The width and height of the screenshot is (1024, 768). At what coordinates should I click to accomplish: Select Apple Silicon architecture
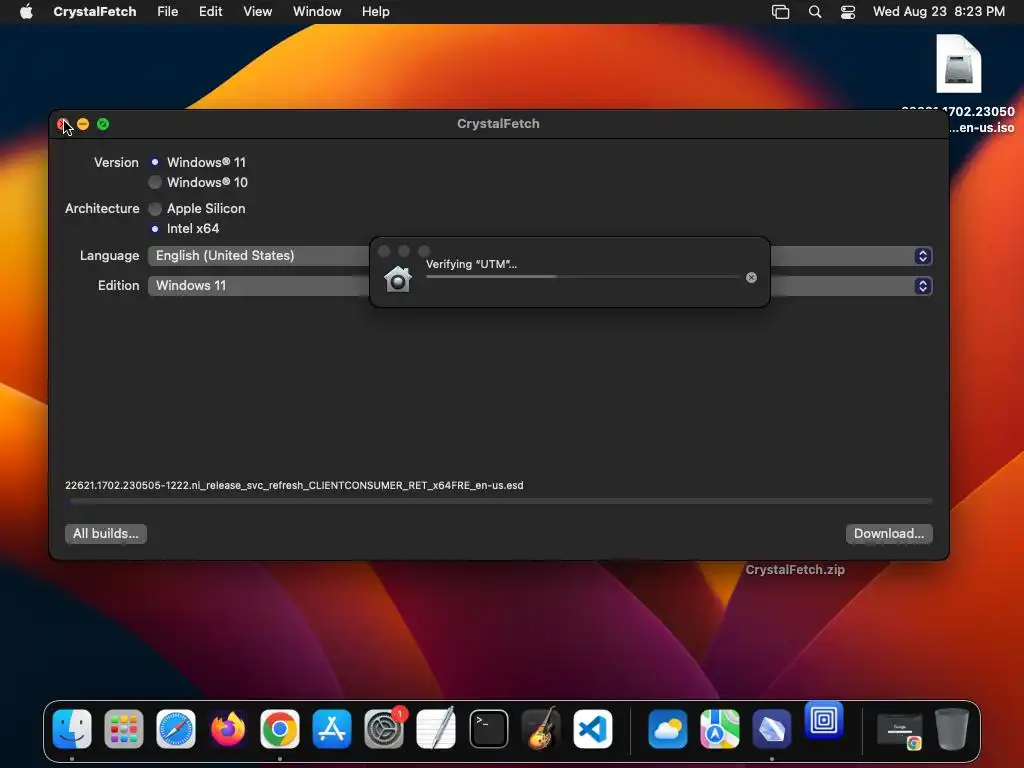click(155, 208)
